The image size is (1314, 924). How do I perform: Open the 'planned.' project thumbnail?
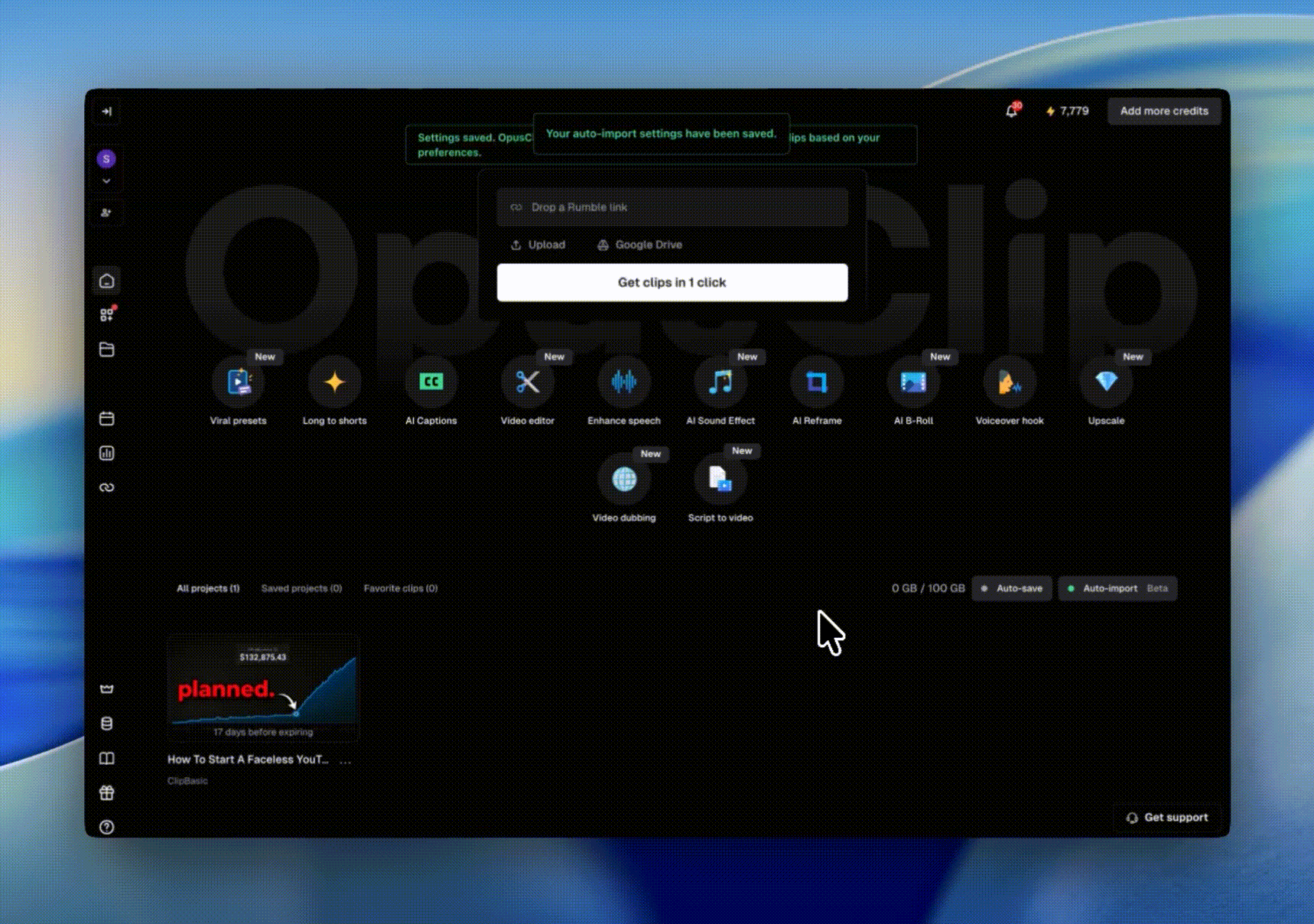(263, 688)
